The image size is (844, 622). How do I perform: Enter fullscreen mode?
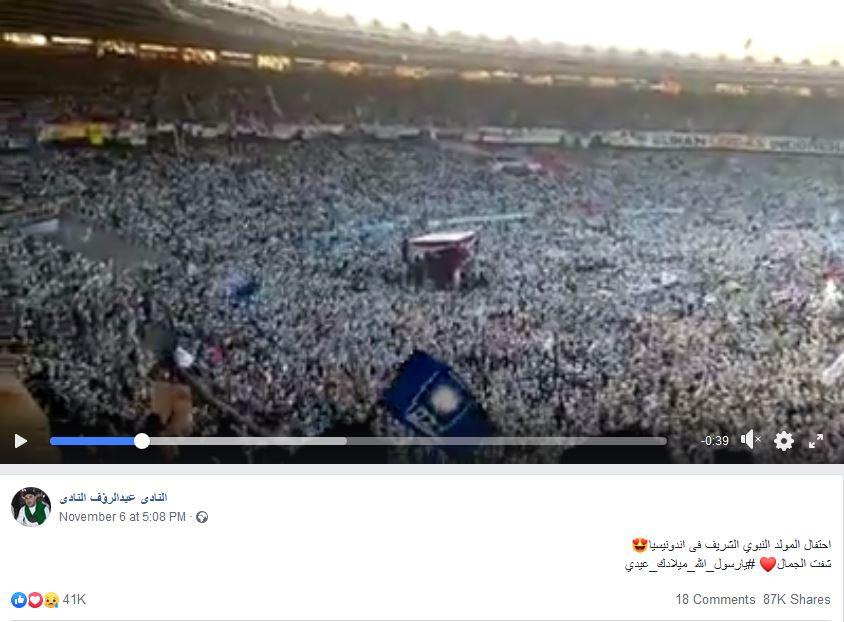click(816, 441)
